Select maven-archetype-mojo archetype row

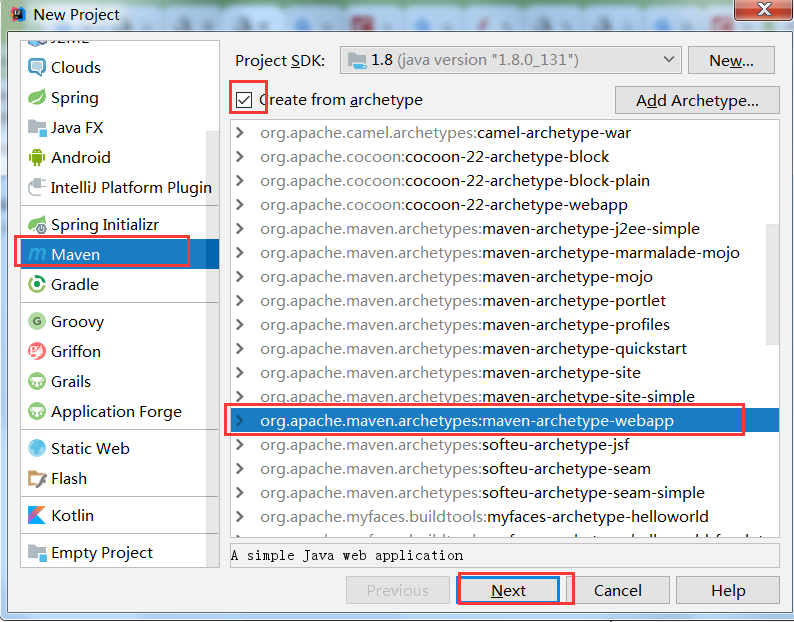pos(504,277)
